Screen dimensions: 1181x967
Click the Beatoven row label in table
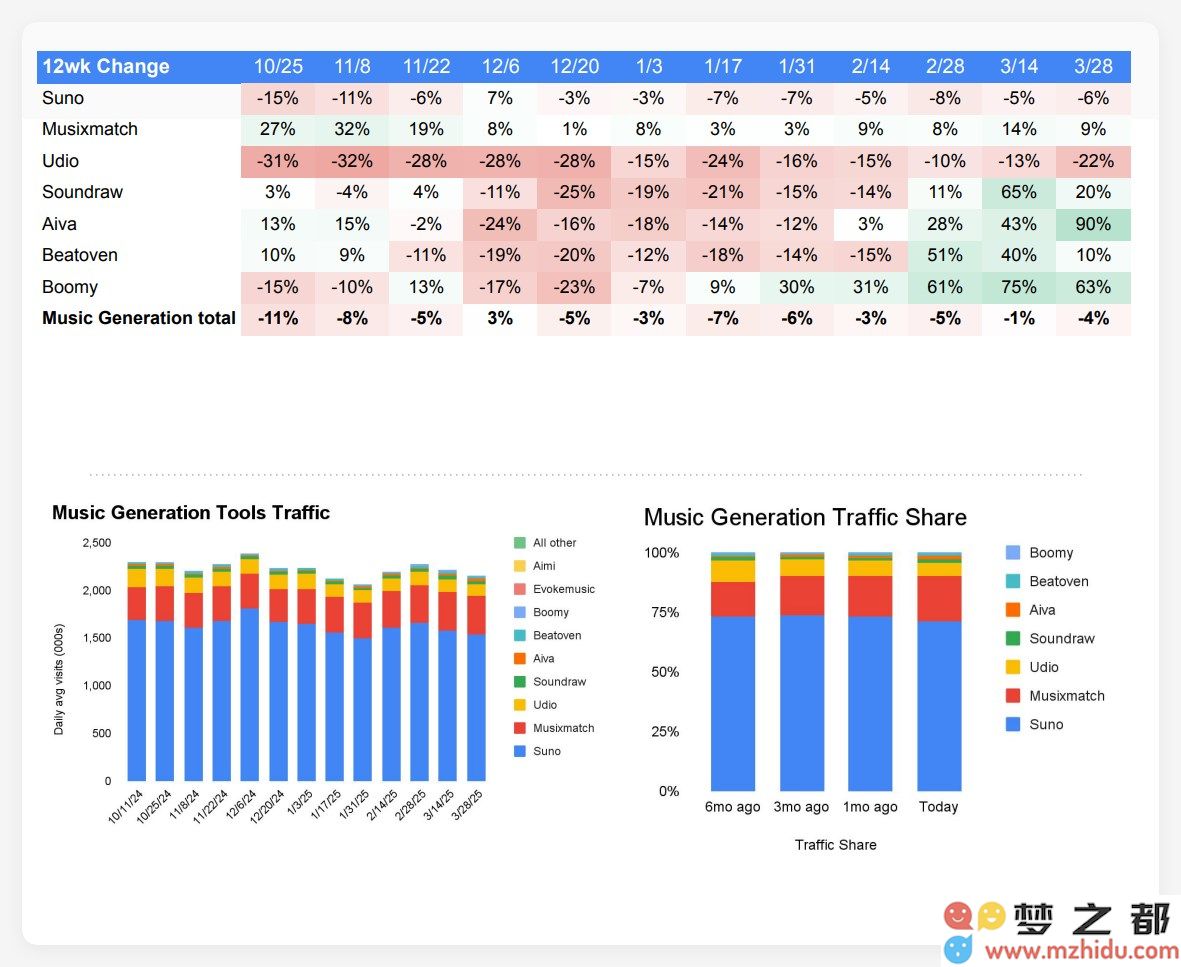coord(80,255)
